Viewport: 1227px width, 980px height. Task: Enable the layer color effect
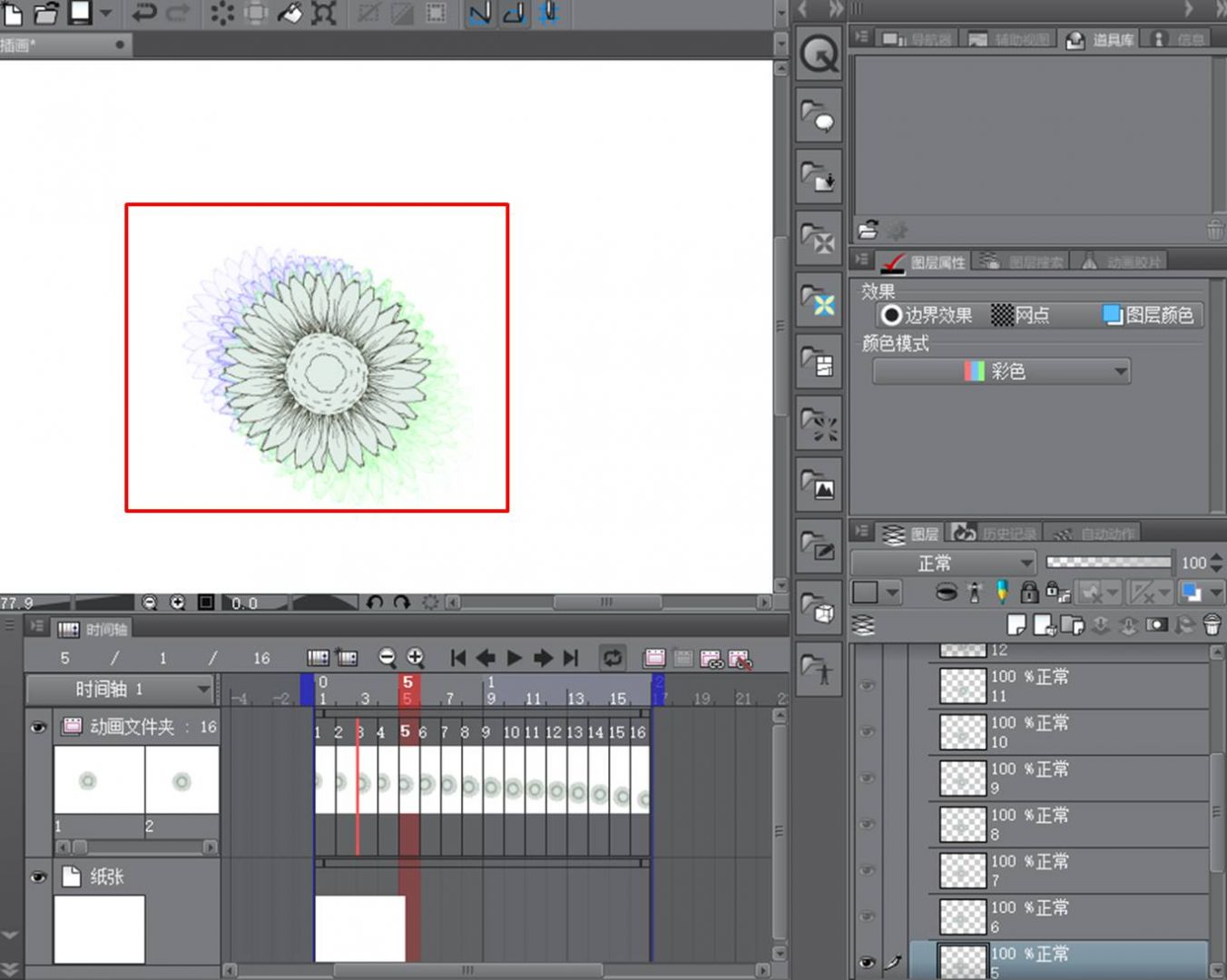(1149, 315)
